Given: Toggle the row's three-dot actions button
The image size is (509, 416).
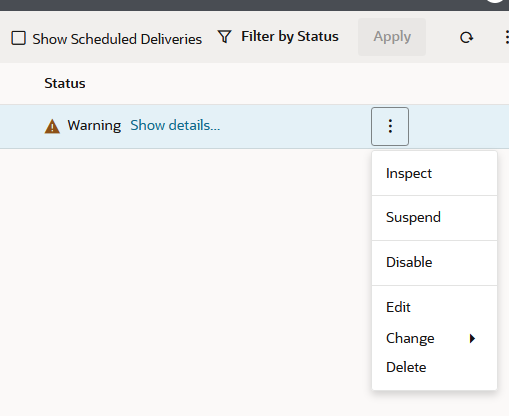Looking at the screenshot, I should pos(390,126).
